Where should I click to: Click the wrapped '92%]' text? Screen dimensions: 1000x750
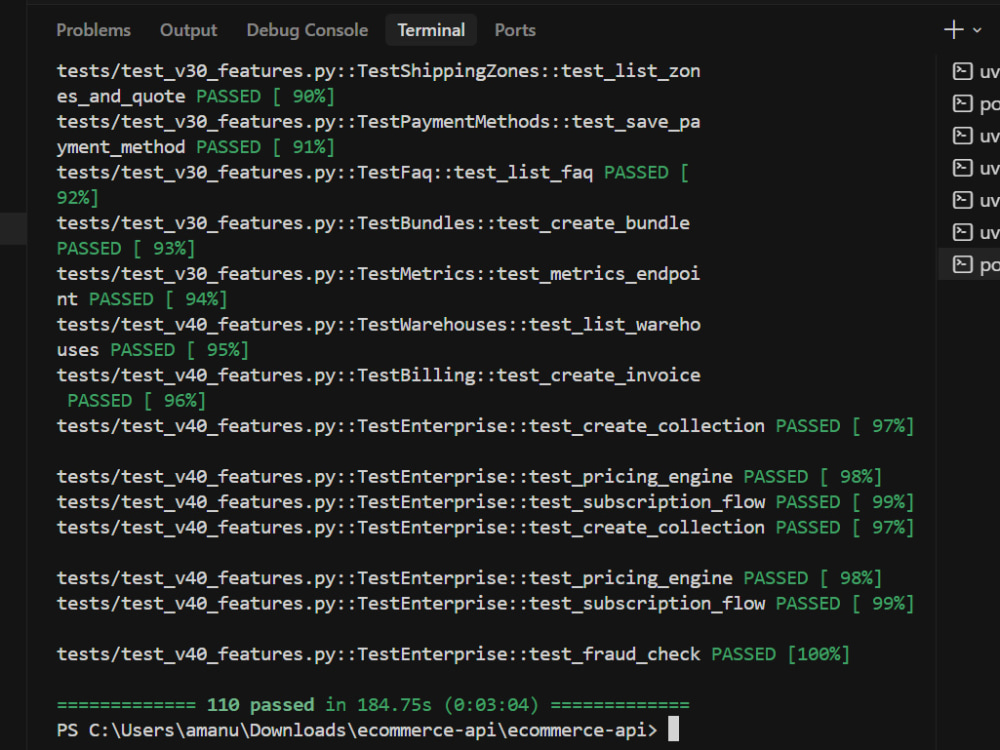[77, 198]
